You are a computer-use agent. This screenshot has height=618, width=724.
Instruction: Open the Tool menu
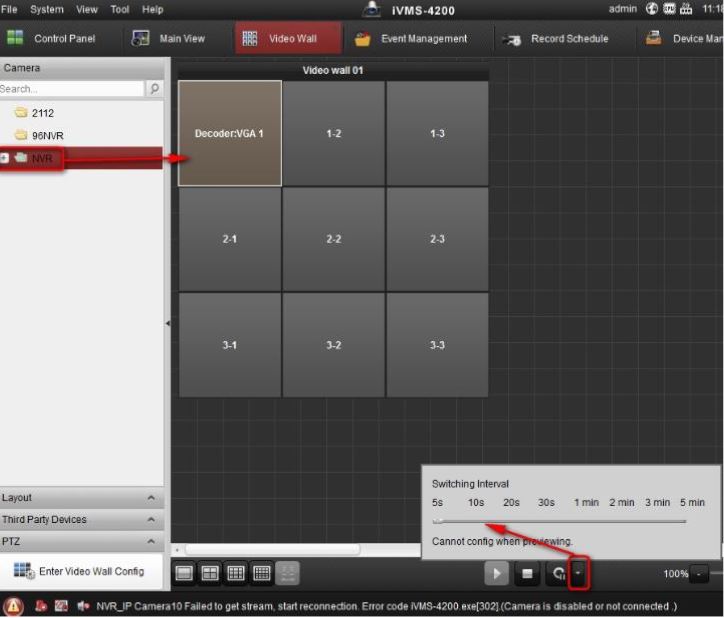click(x=120, y=9)
